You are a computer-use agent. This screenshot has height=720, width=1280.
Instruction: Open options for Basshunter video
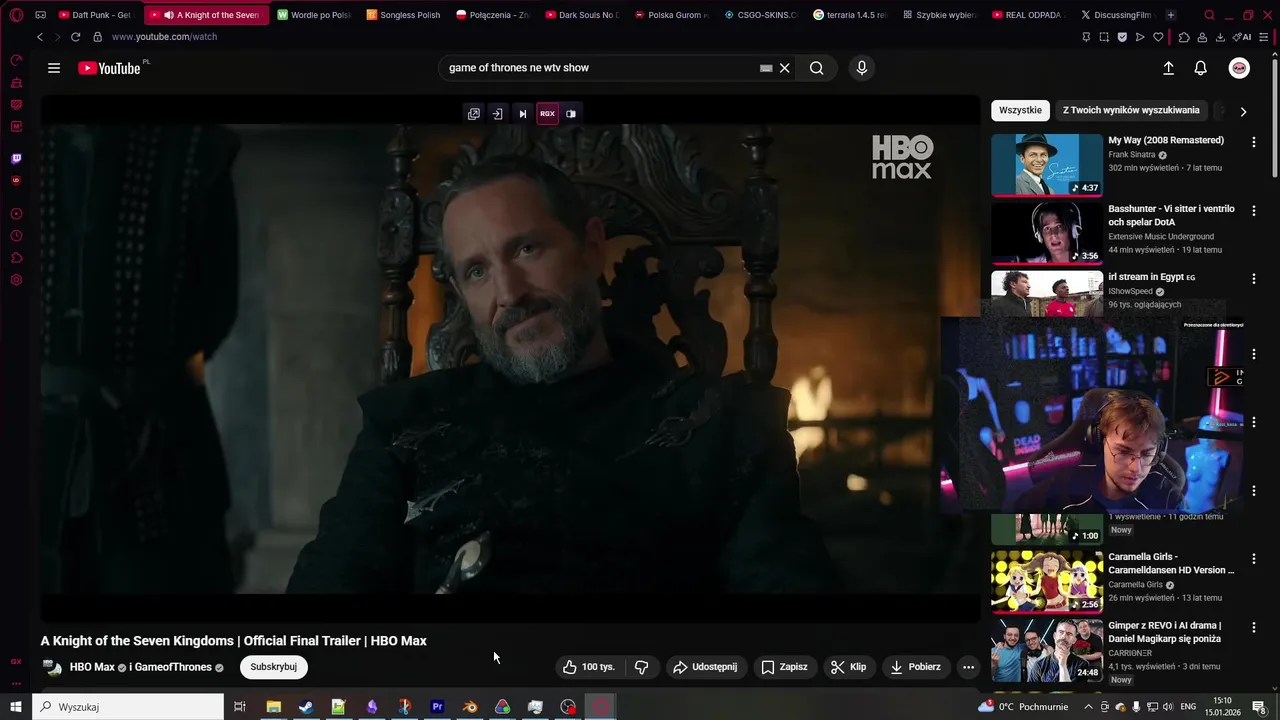click(x=1253, y=211)
